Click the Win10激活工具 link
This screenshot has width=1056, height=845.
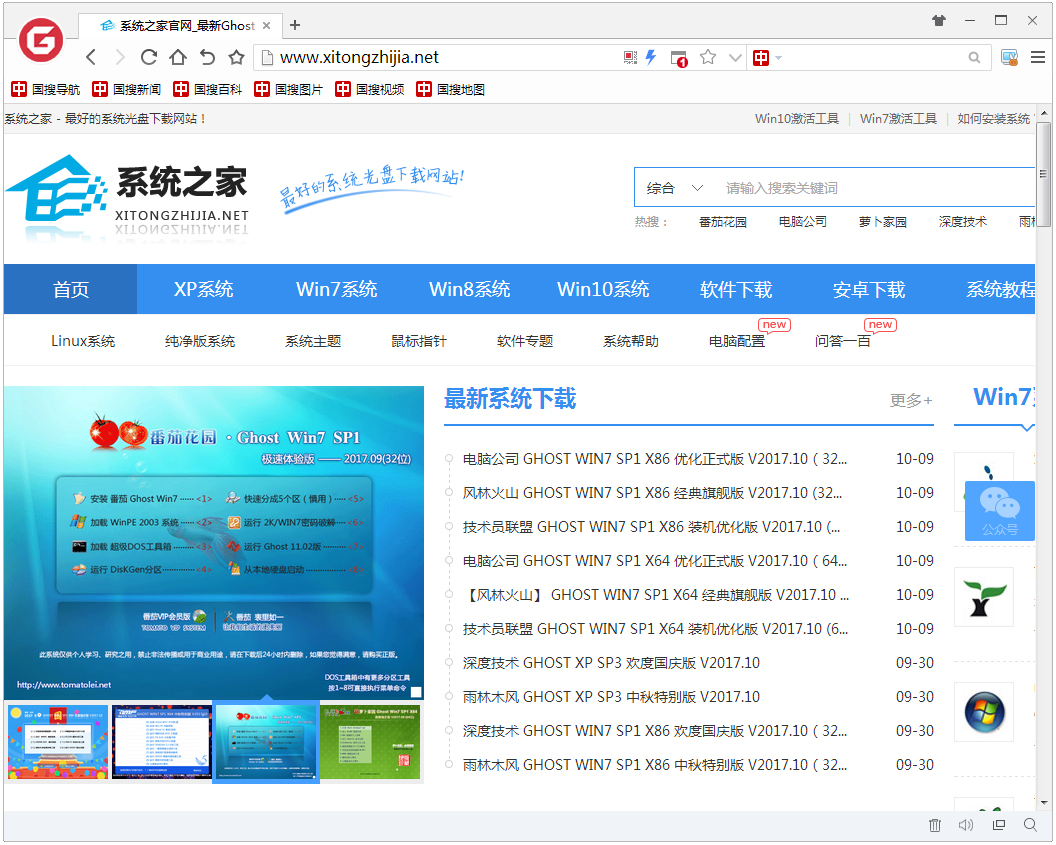point(796,119)
